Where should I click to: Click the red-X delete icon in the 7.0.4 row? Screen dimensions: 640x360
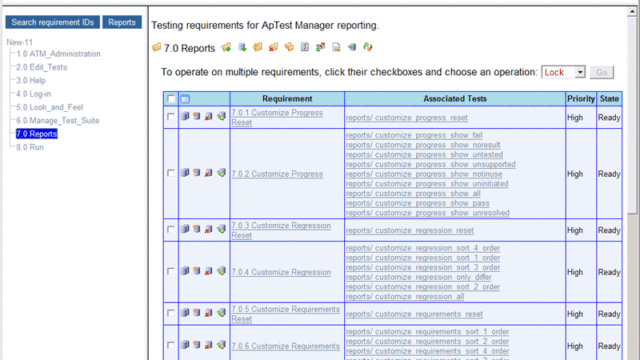tap(209, 271)
